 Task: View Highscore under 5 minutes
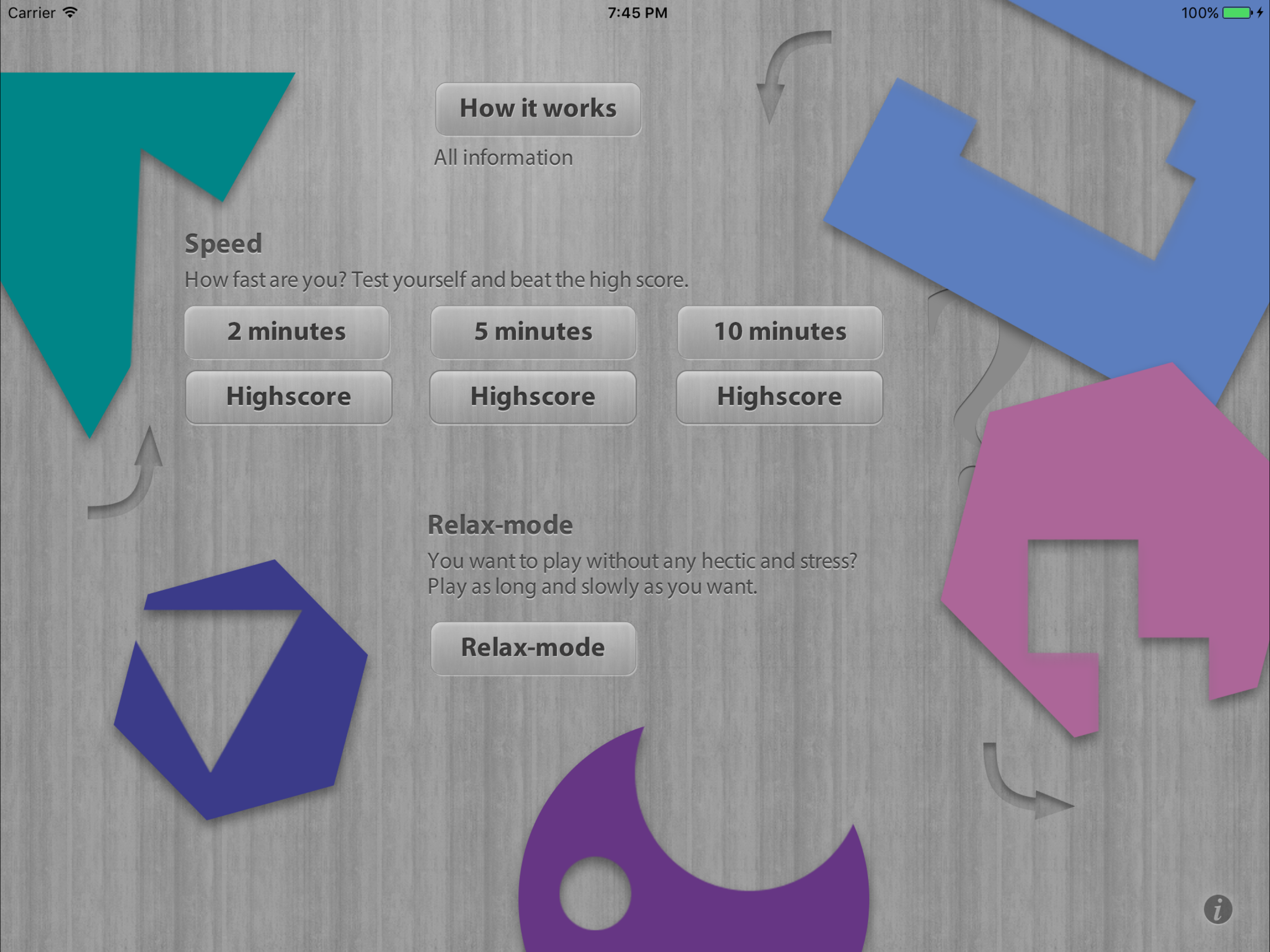[x=533, y=397]
